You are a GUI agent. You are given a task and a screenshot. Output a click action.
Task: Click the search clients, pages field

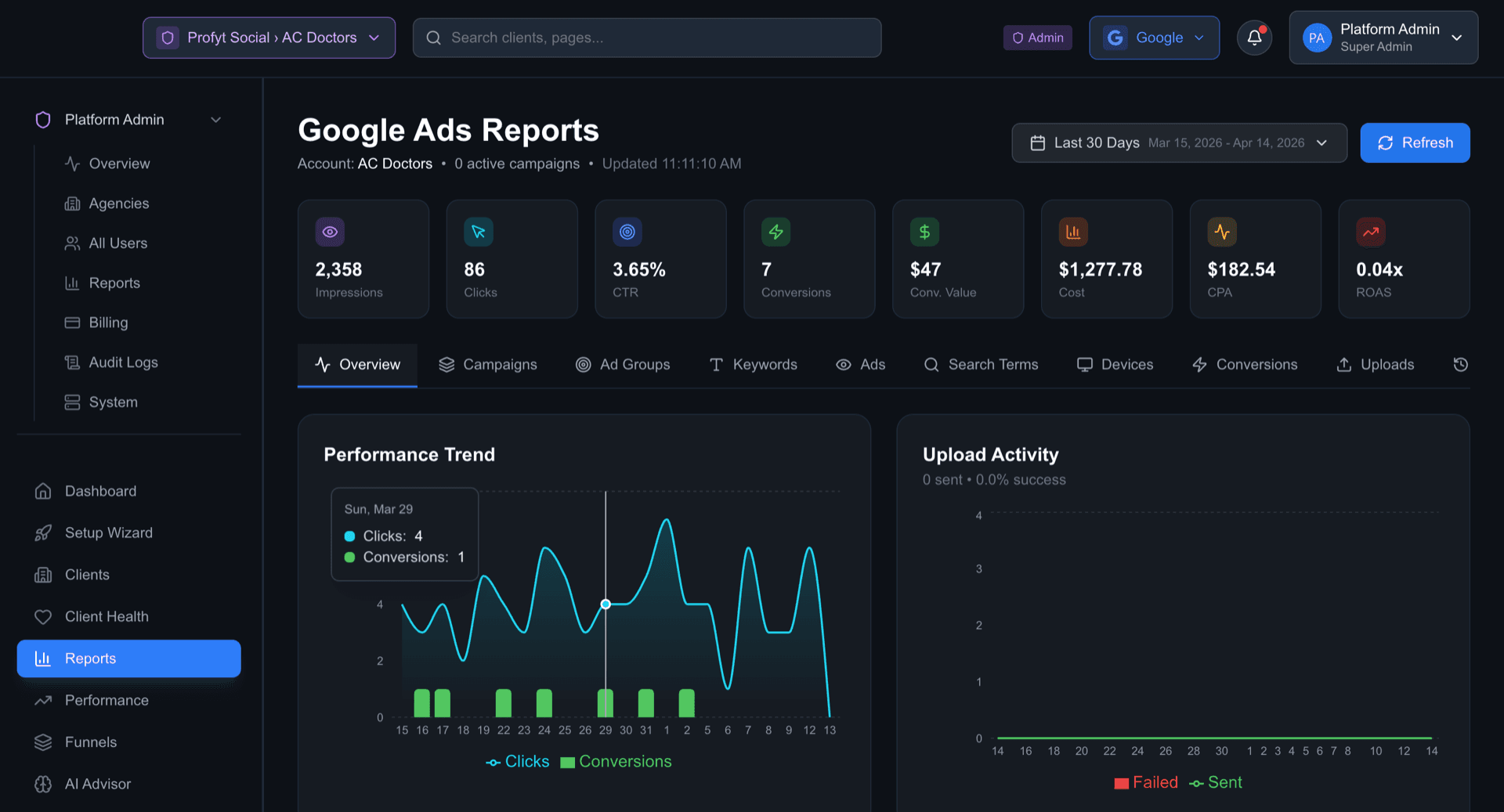[647, 38]
